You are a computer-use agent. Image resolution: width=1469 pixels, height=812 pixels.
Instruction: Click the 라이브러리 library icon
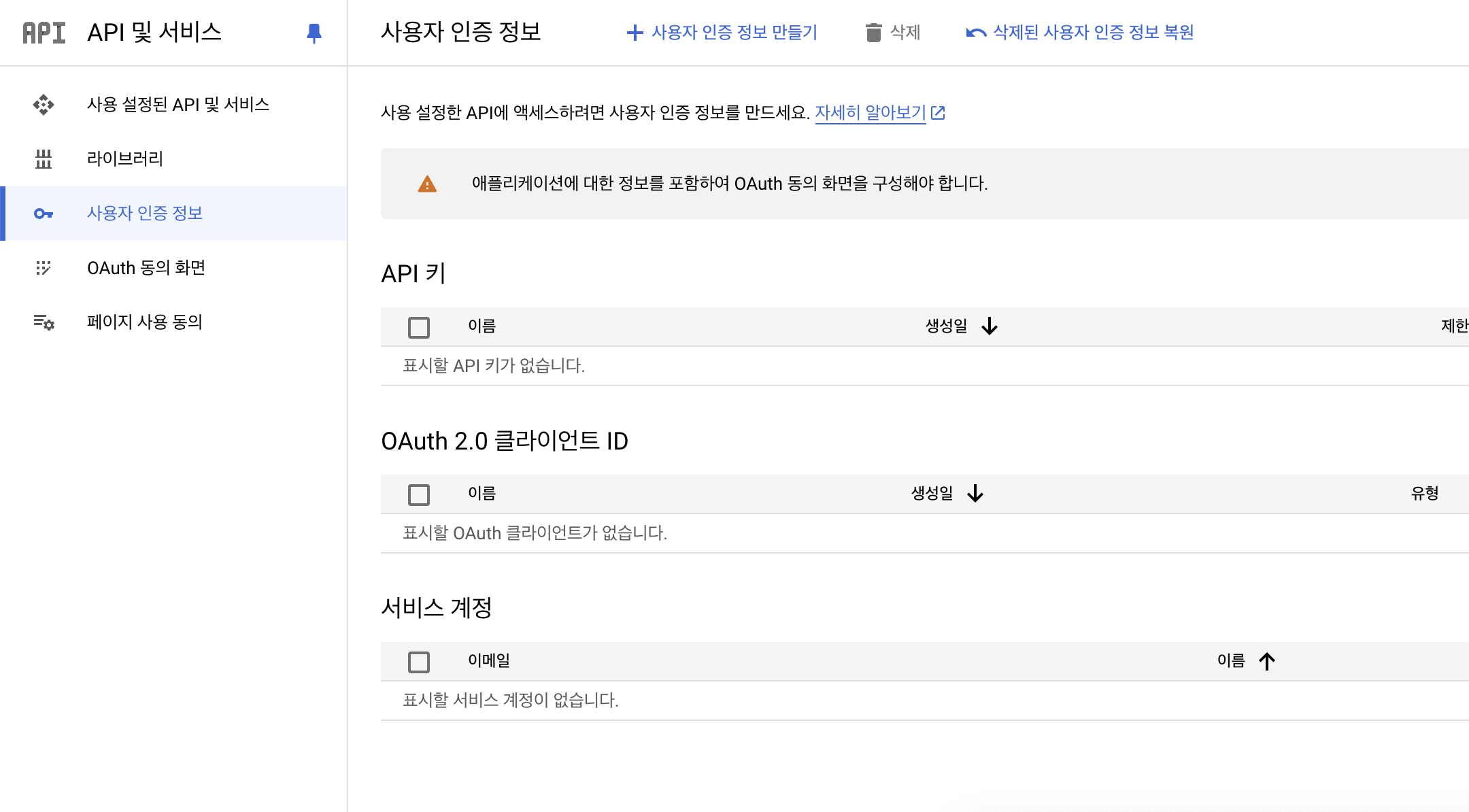(x=44, y=159)
